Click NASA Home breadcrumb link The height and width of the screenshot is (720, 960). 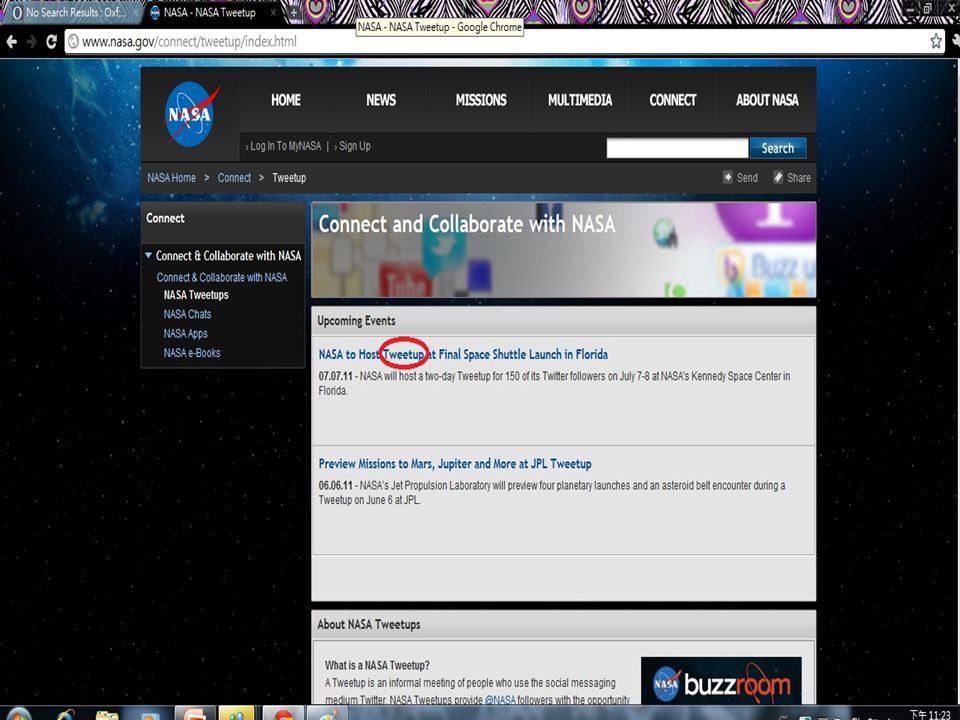click(x=171, y=178)
